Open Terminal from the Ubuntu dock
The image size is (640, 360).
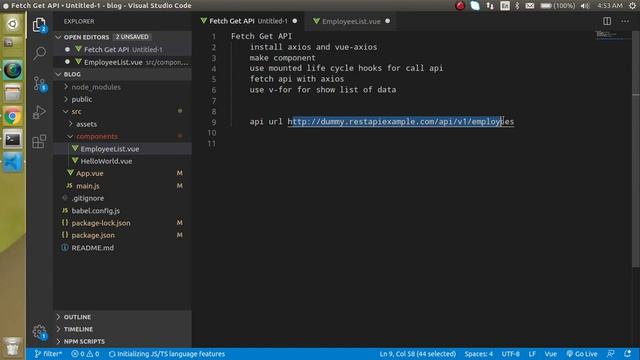[12, 140]
